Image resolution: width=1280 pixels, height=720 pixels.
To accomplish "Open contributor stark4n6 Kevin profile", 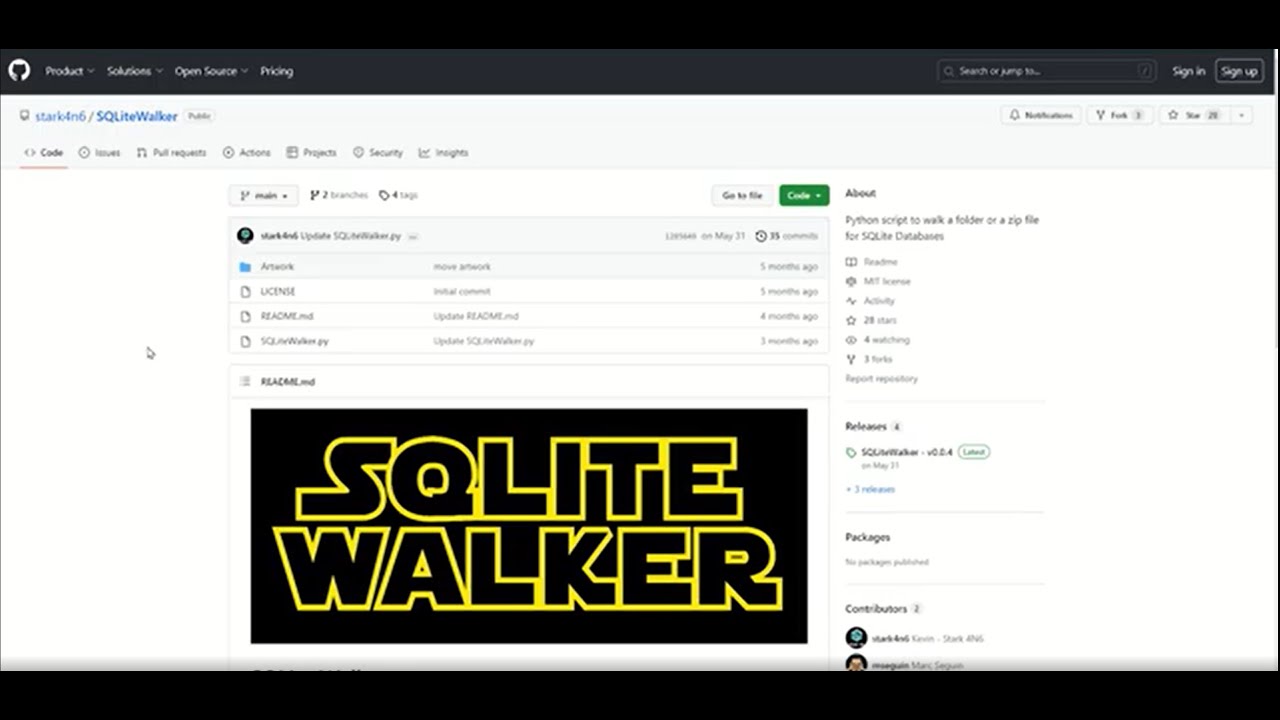I will pyautogui.click(x=915, y=638).
